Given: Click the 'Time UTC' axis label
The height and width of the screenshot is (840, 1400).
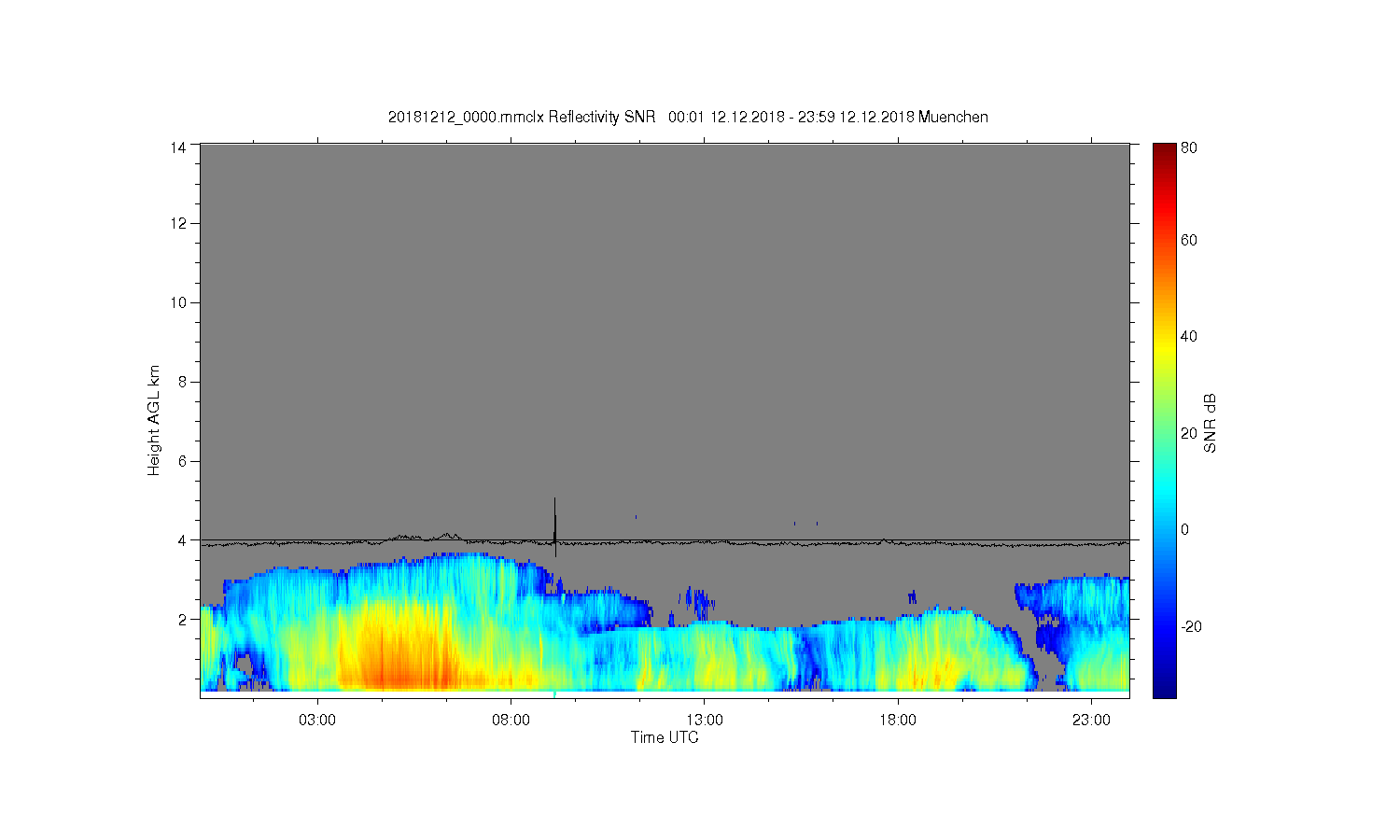Looking at the screenshot, I should pos(665,737).
